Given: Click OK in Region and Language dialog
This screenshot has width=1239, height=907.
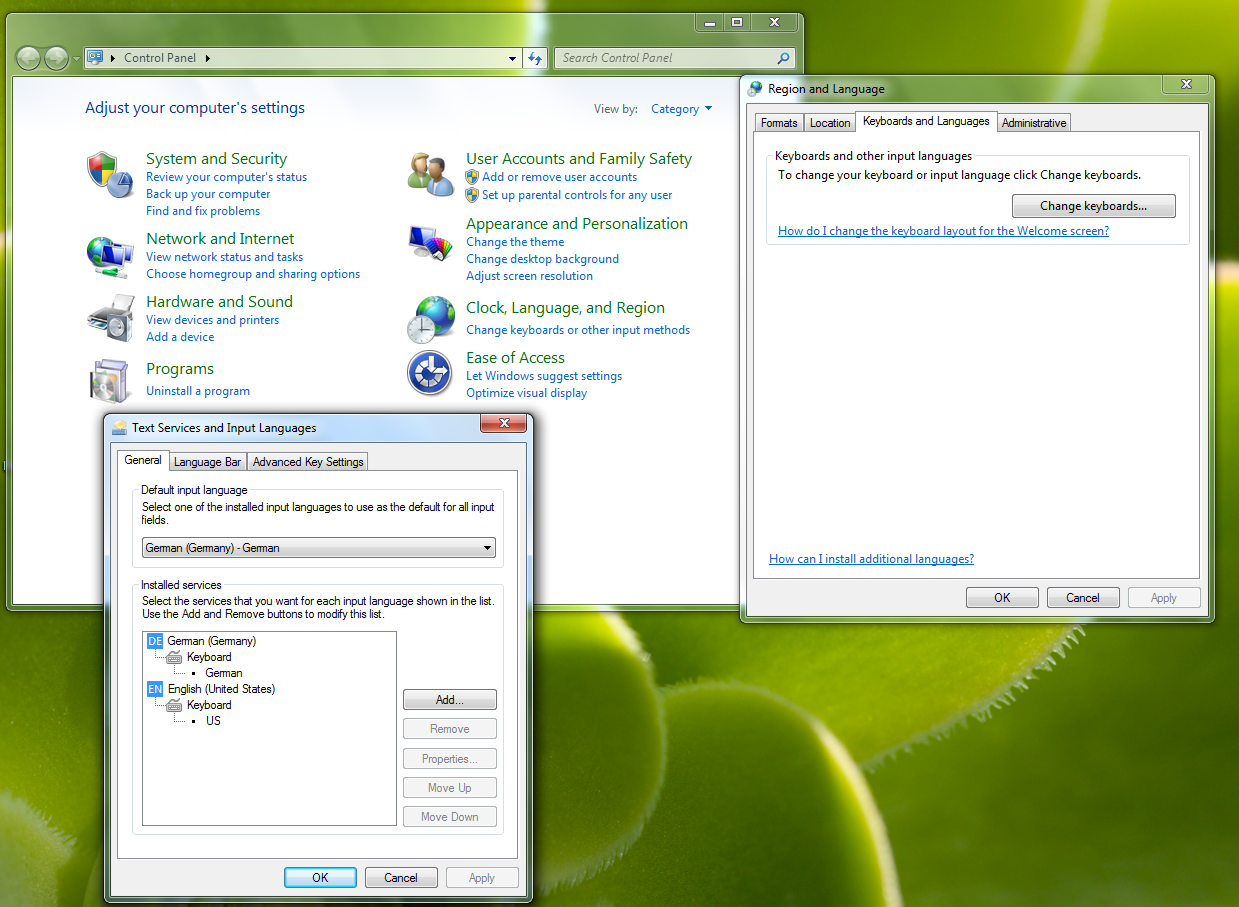Looking at the screenshot, I should click(x=1002, y=598).
